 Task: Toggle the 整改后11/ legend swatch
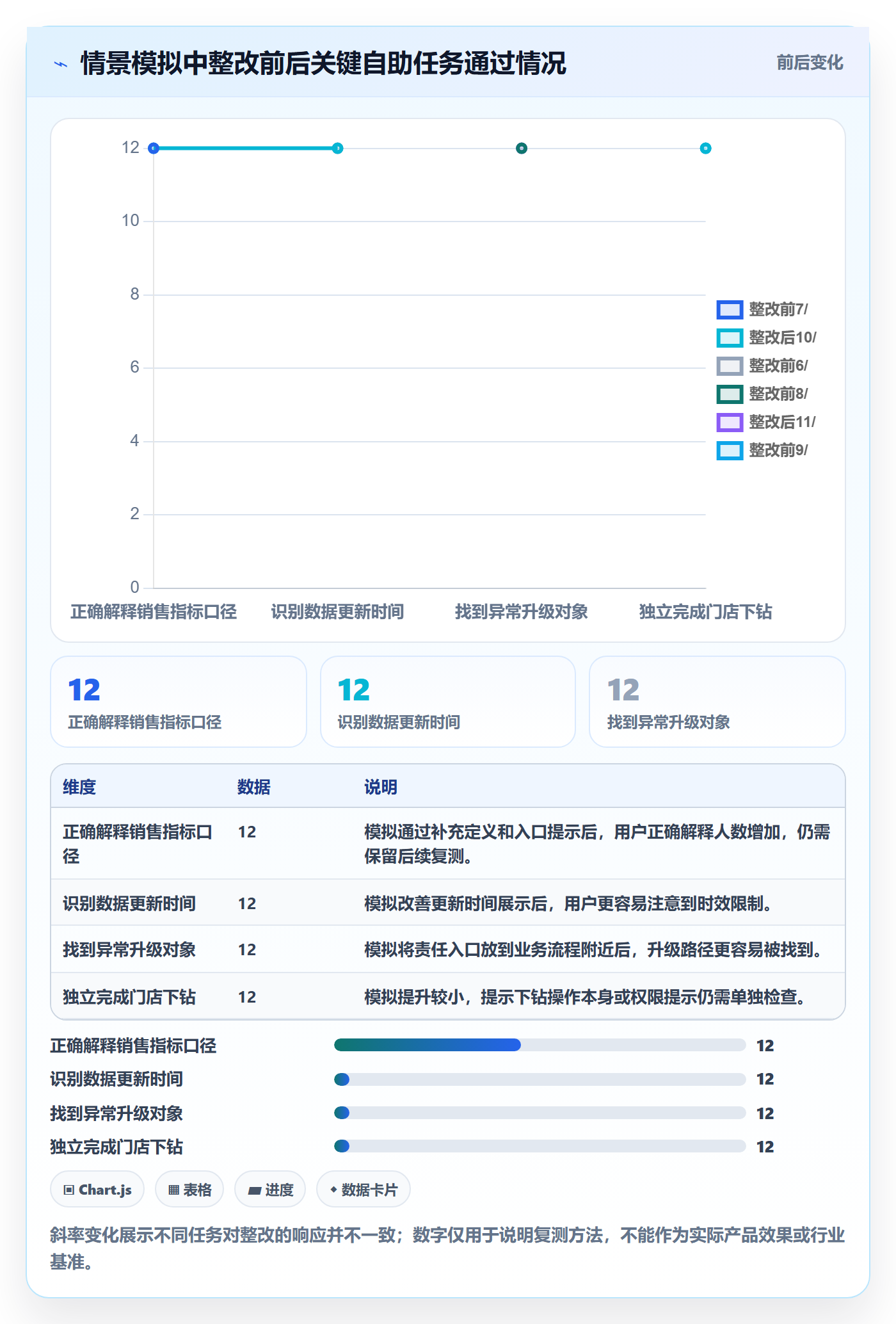click(x=730, y=422)
